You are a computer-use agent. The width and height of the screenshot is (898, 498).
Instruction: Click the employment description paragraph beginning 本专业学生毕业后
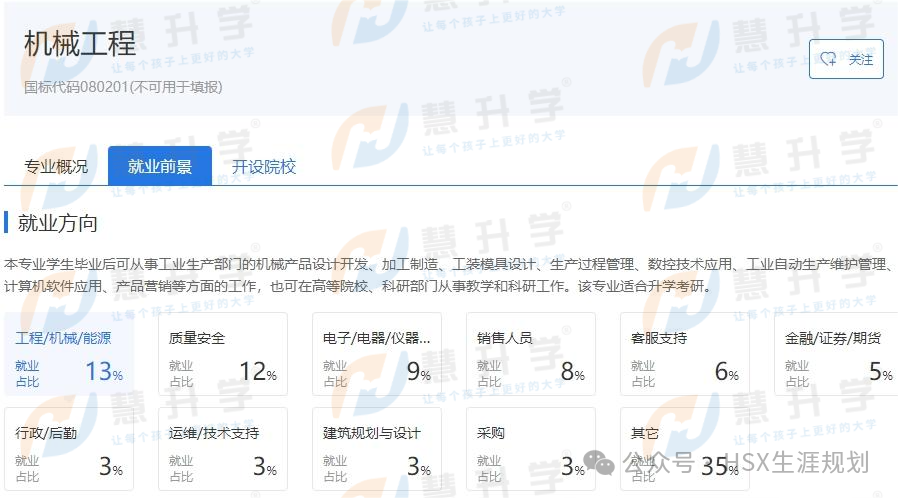click(x=449, y=275)
